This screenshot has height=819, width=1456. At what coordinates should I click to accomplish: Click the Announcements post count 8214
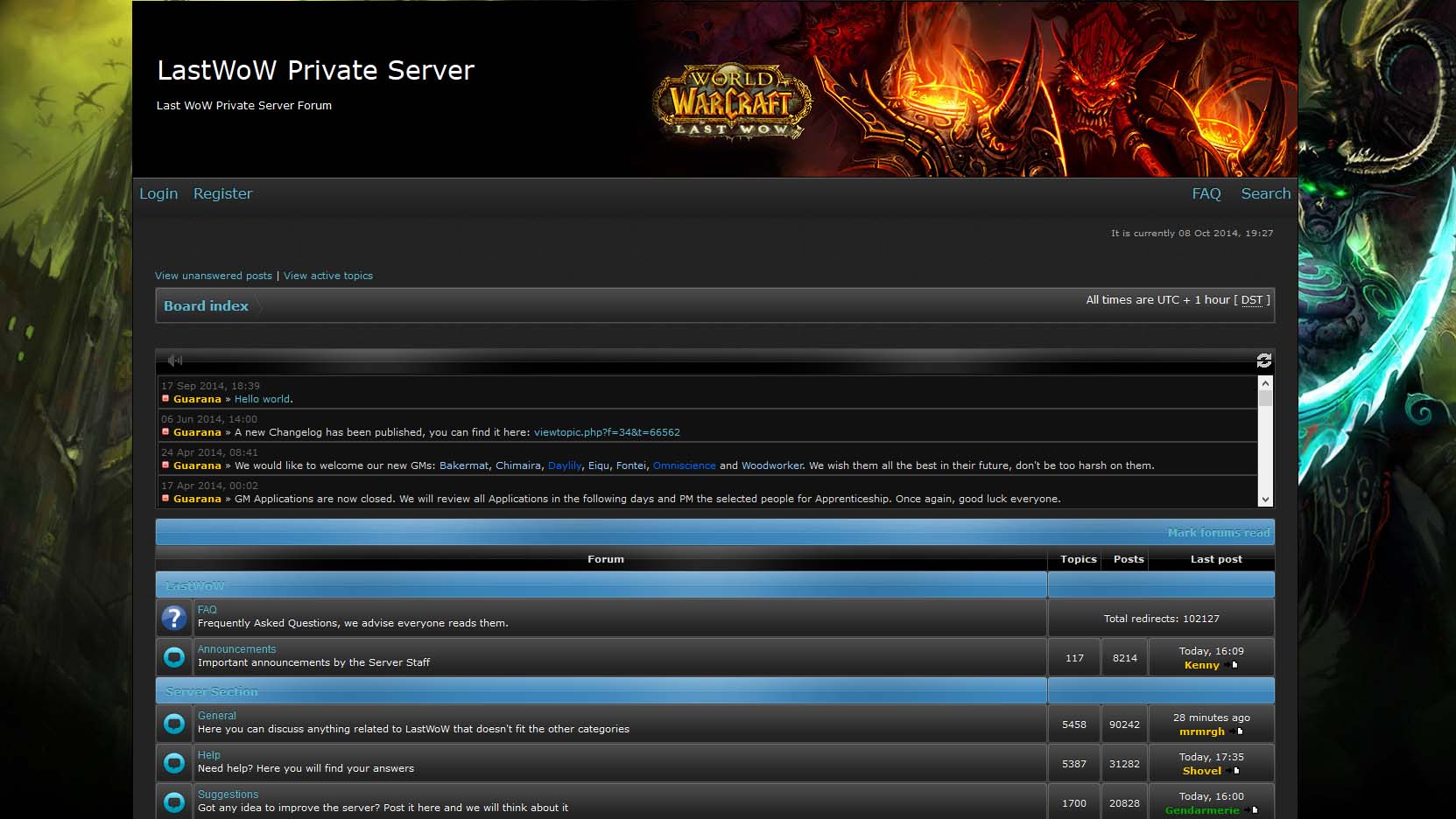tap(1125, 658)
